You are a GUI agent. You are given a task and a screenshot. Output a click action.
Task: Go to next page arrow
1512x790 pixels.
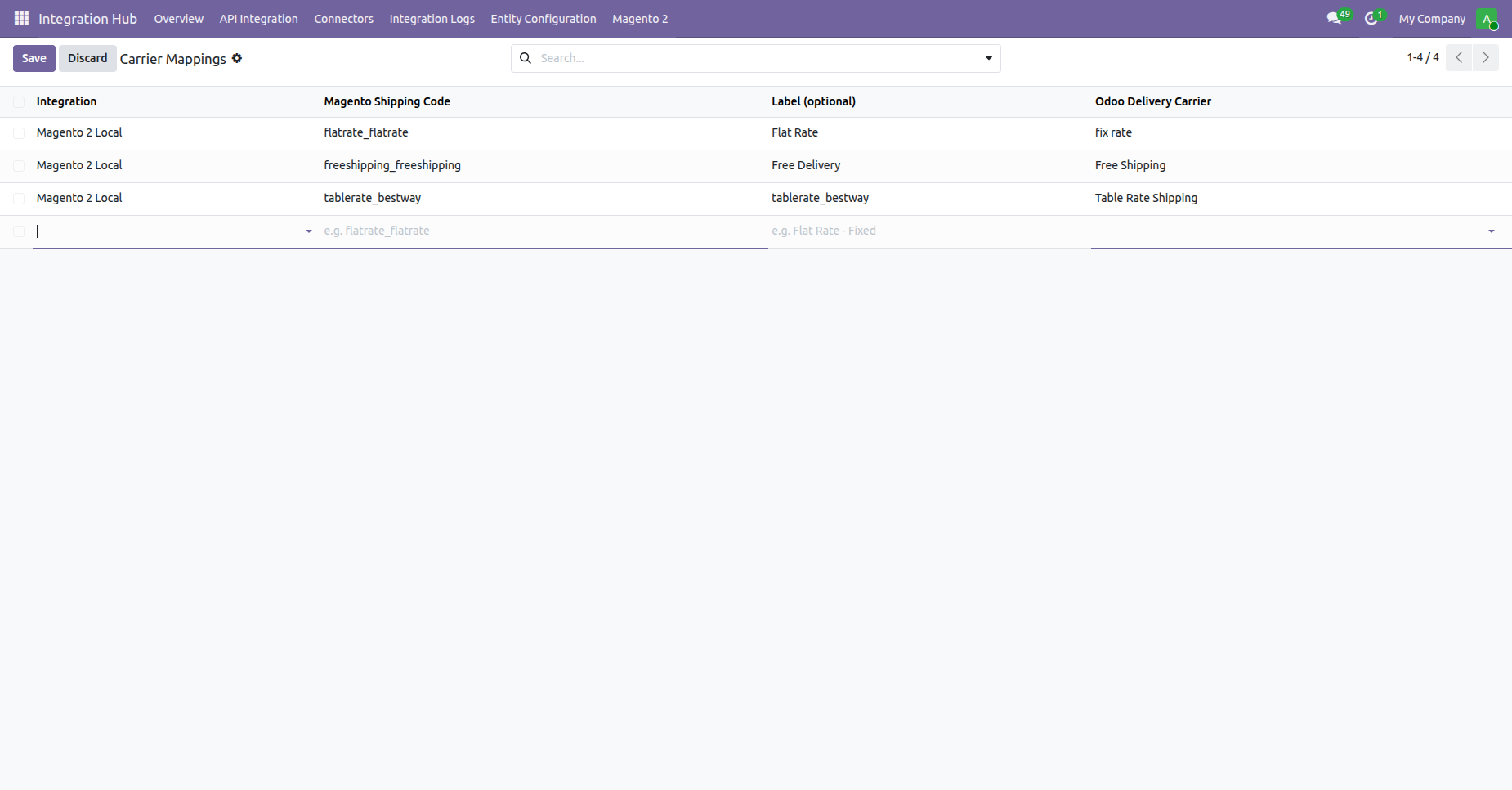pyautogui.click(x=1486, y=57)
